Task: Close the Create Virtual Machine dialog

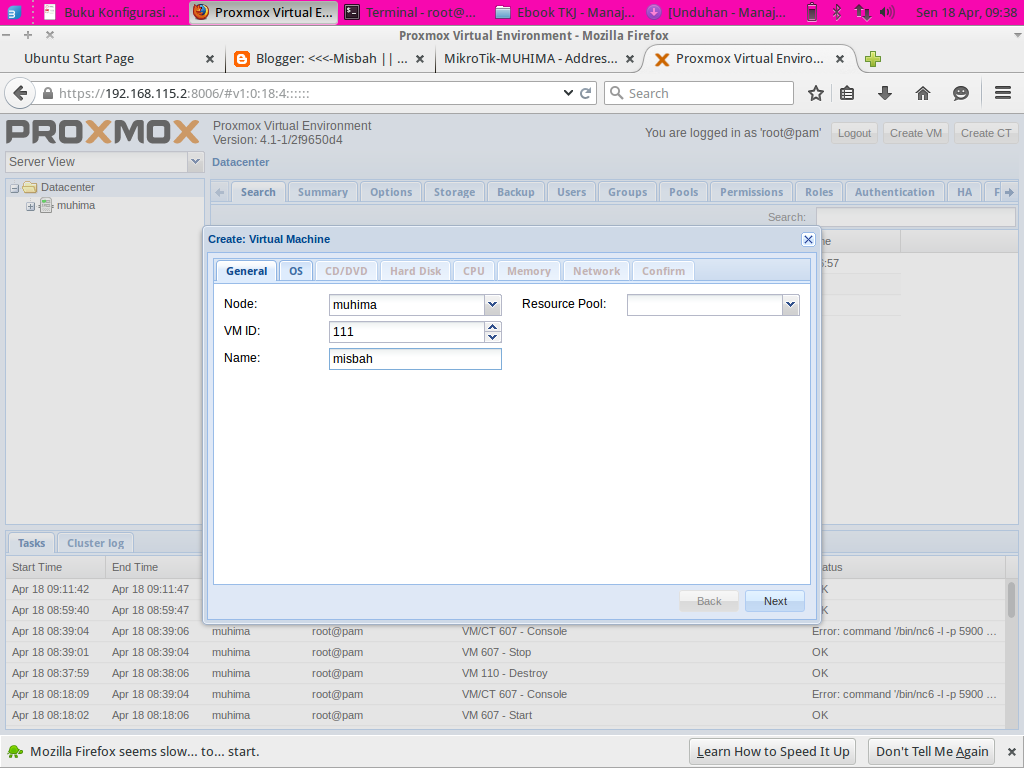Action: (x=808, y=240)
